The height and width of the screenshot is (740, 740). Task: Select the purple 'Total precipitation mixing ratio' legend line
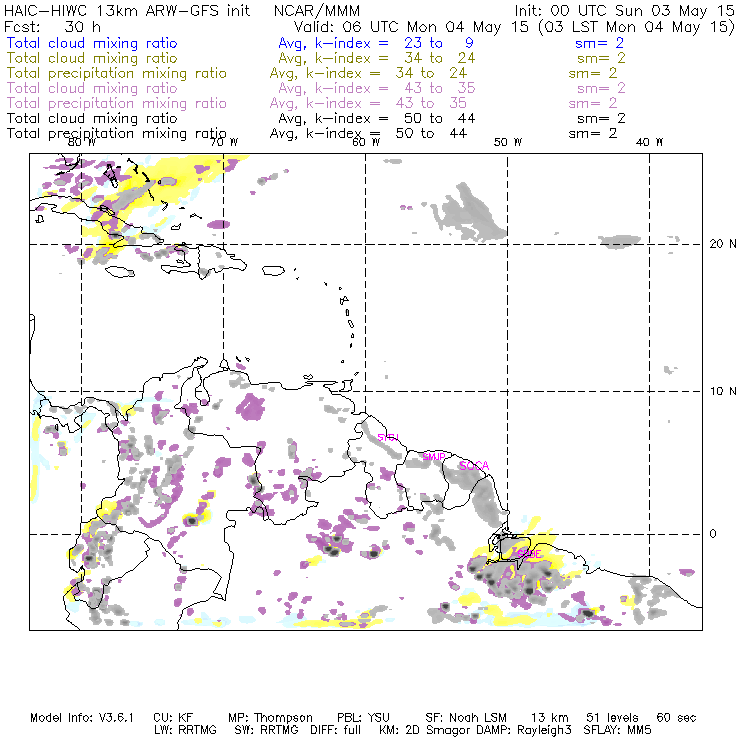[x=117, y=103]
